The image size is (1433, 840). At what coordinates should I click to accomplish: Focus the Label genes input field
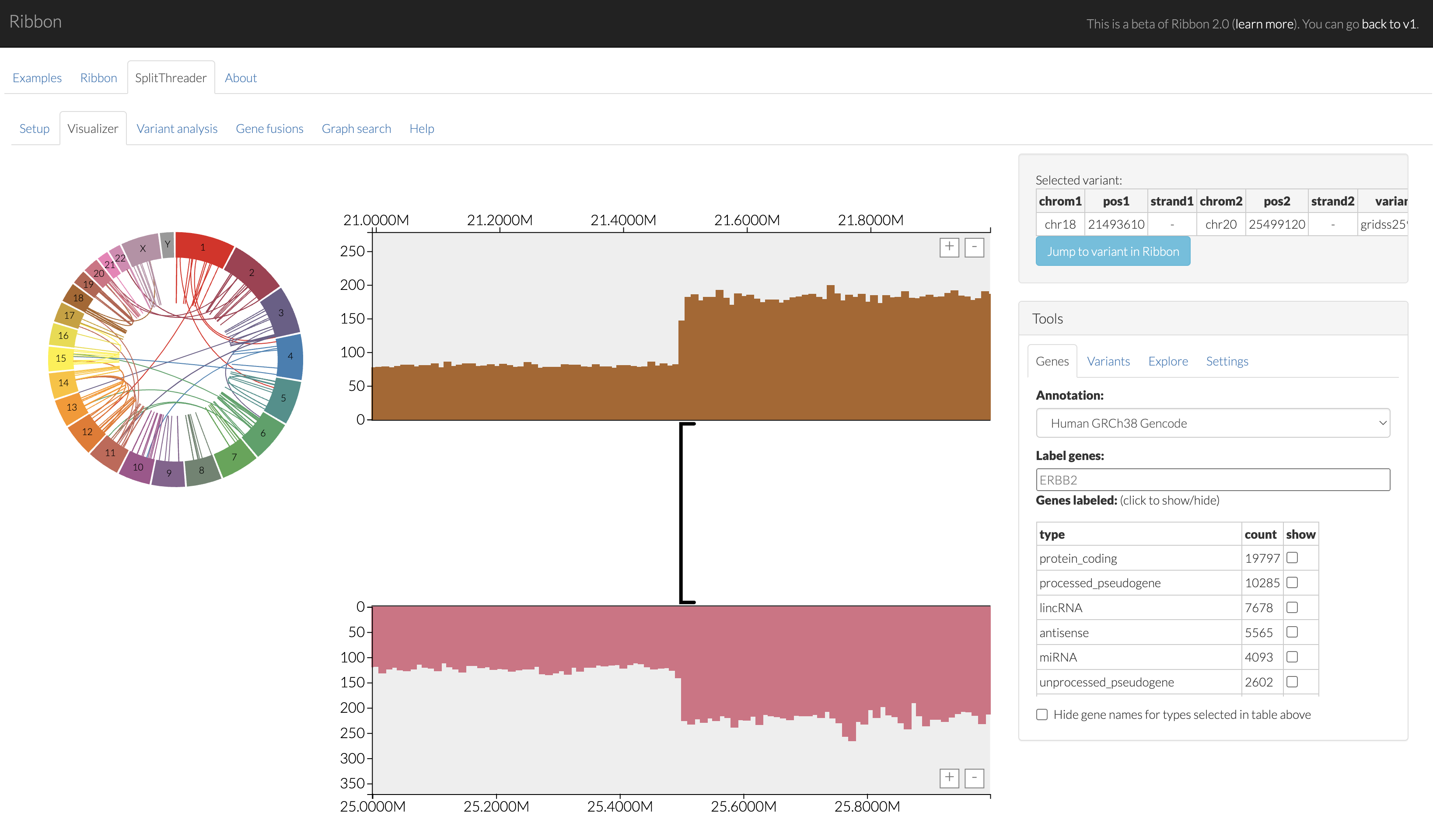tap(1213, 480)
